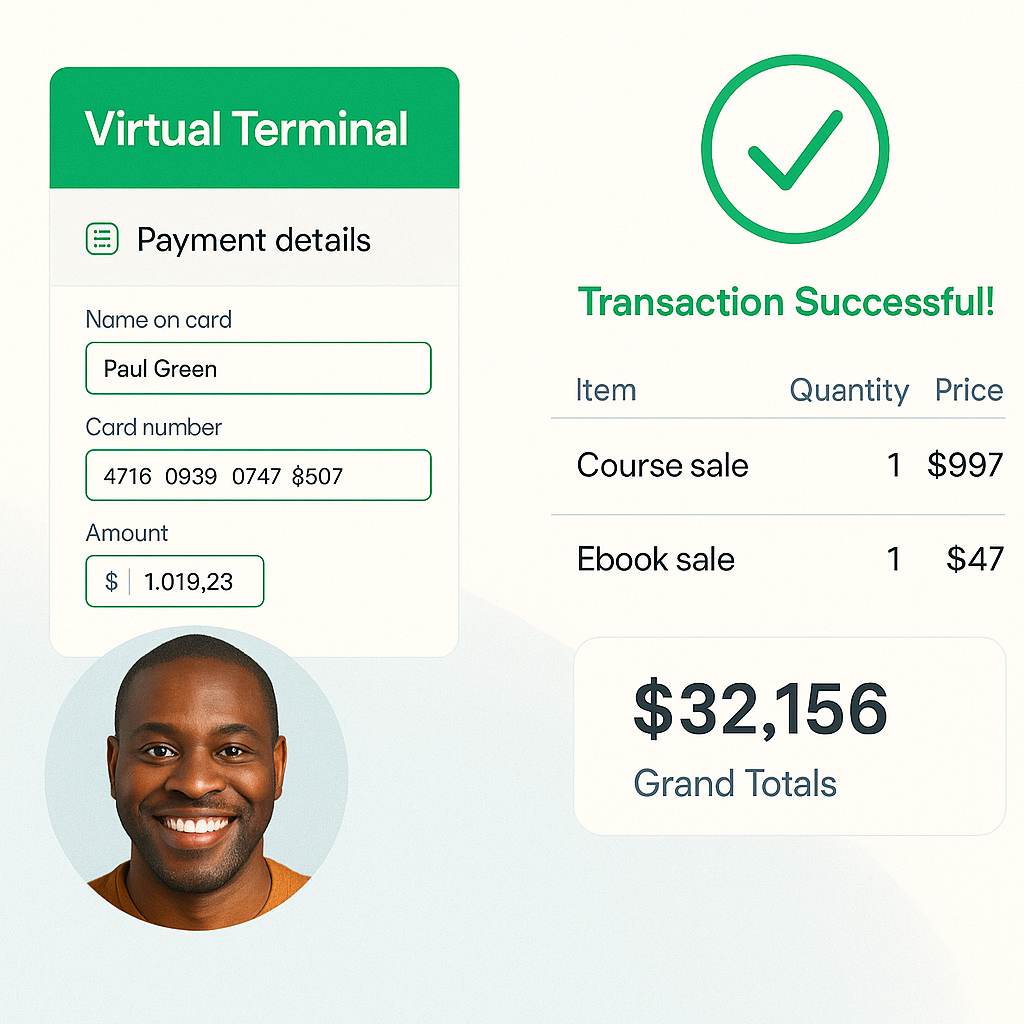Viewport: 1024px width, 1024px height.
Task: Click the Transaction Successful! message
Action: click(x=786, y=302)
